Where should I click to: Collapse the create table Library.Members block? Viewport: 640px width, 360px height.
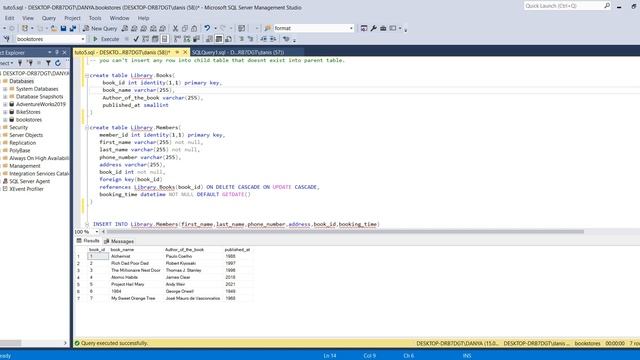87,128
